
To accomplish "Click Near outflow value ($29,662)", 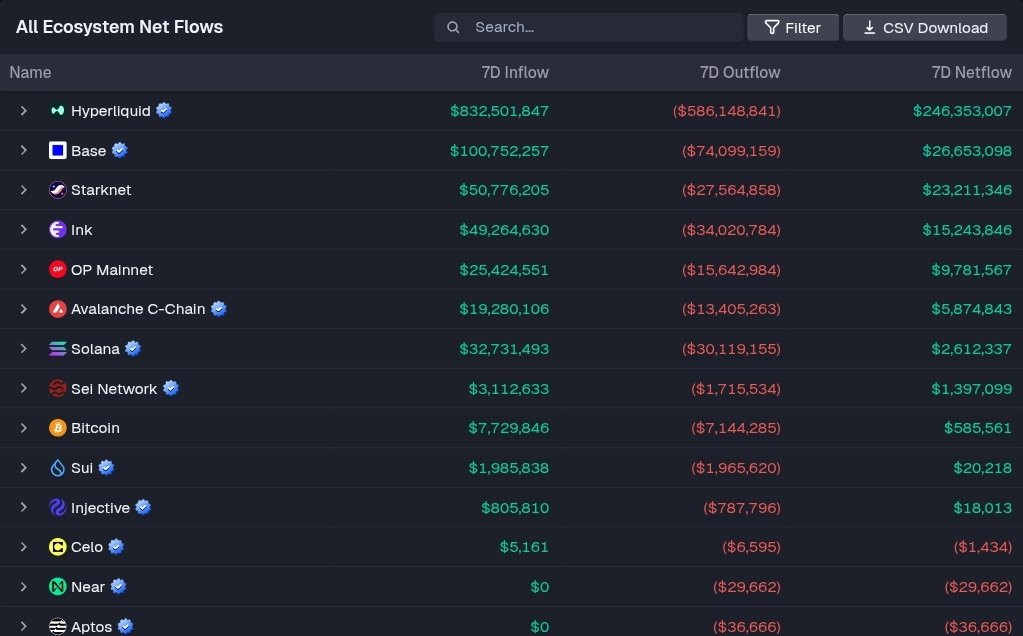I will pos(747,586).
